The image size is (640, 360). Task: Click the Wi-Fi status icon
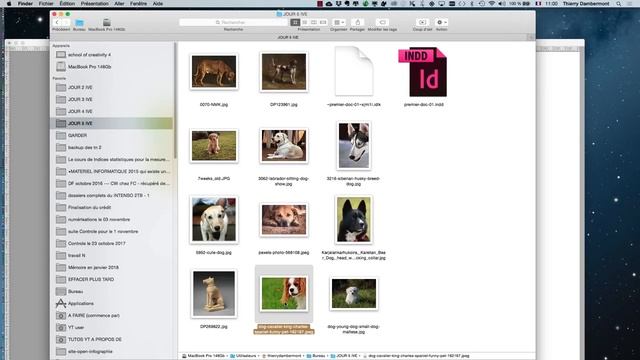(x=492, y=4)
